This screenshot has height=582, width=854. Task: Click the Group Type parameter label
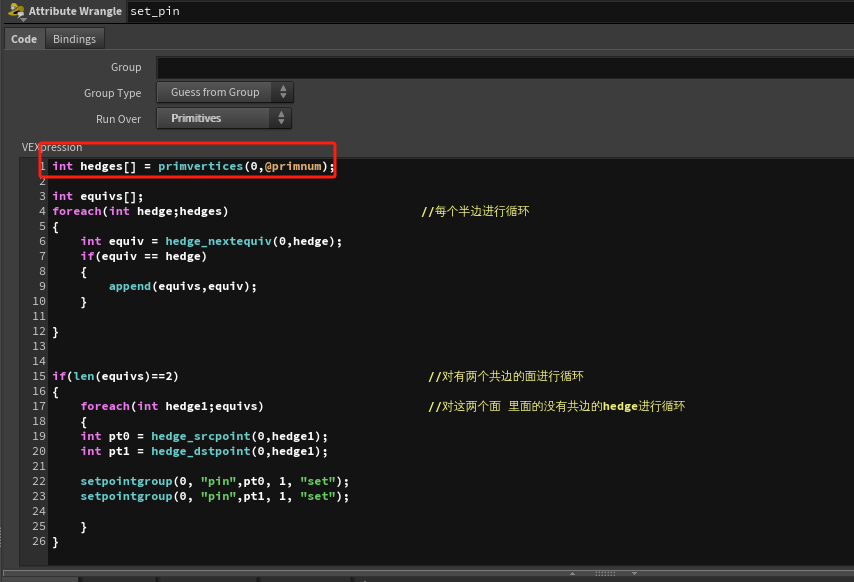tap(112, 93)
